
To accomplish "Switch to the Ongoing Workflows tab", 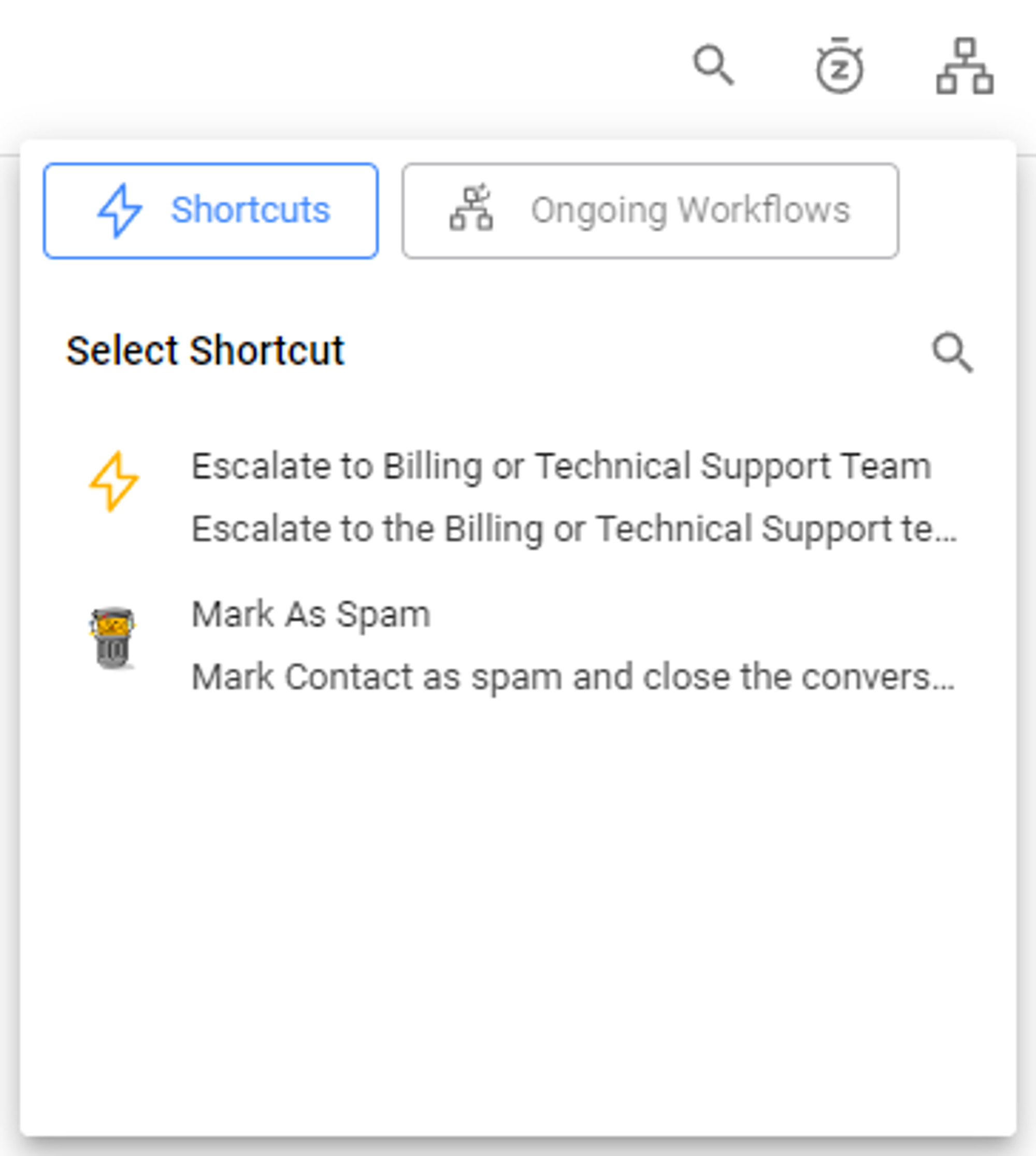I will pyautogui.click(x=650, y=211).
